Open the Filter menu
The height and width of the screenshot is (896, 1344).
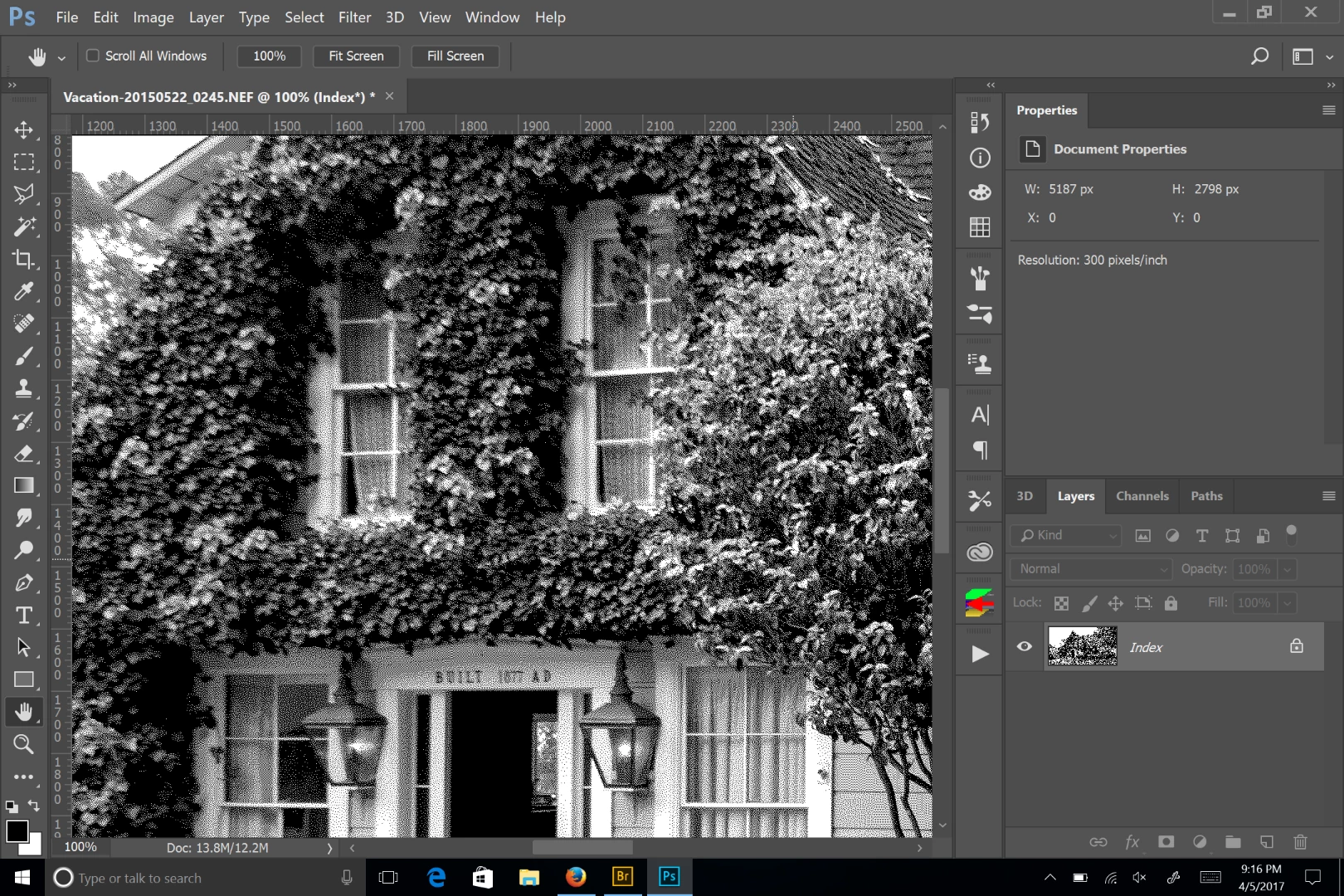point(354,17)
